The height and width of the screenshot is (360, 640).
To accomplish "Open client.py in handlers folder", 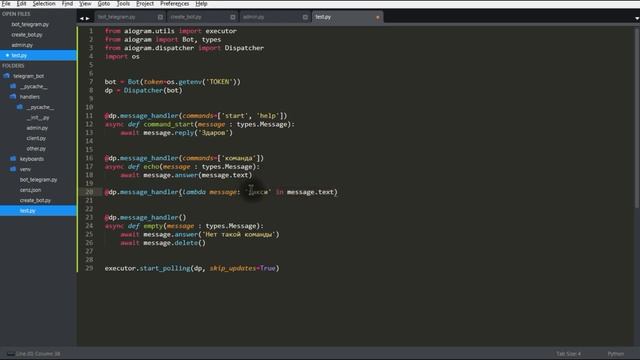I will pyautogui.click(x=36, y=138).
